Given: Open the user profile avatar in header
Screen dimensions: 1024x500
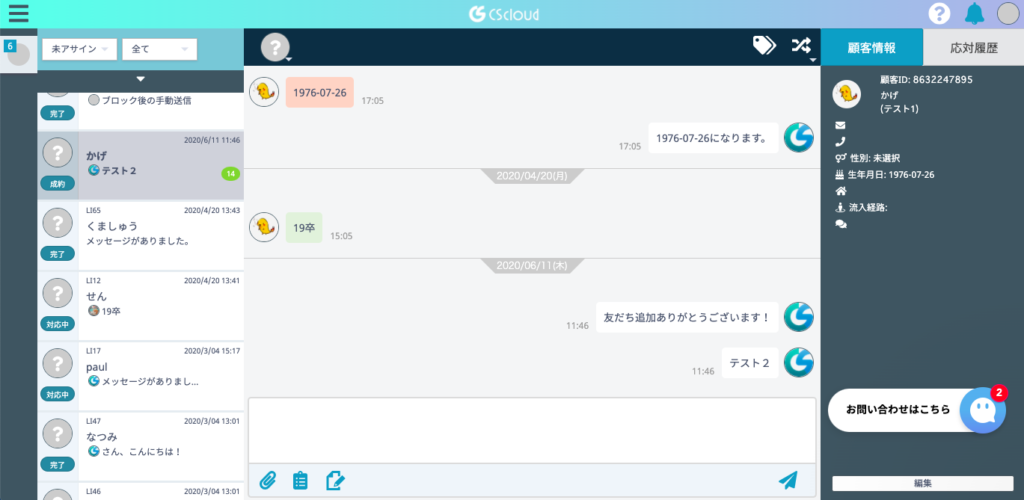Looking at the screenshot, I should [x=1008, y=14].
